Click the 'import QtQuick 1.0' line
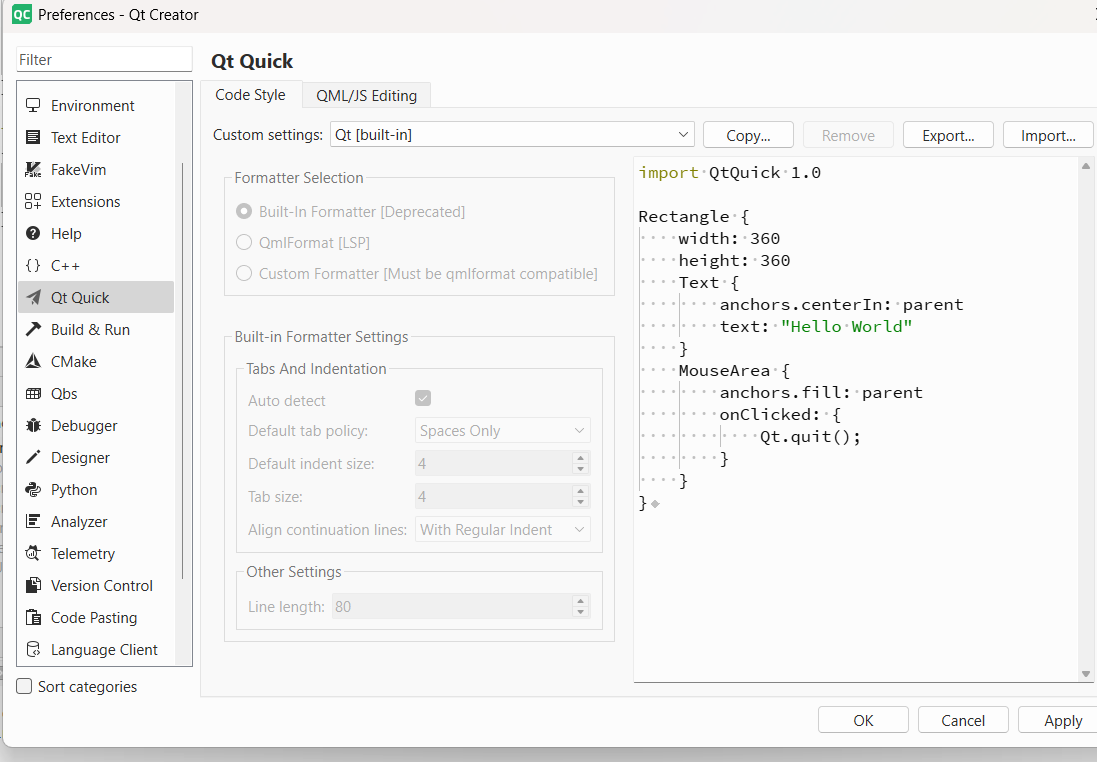This screenshot has width=1097, height=762. 730,173
